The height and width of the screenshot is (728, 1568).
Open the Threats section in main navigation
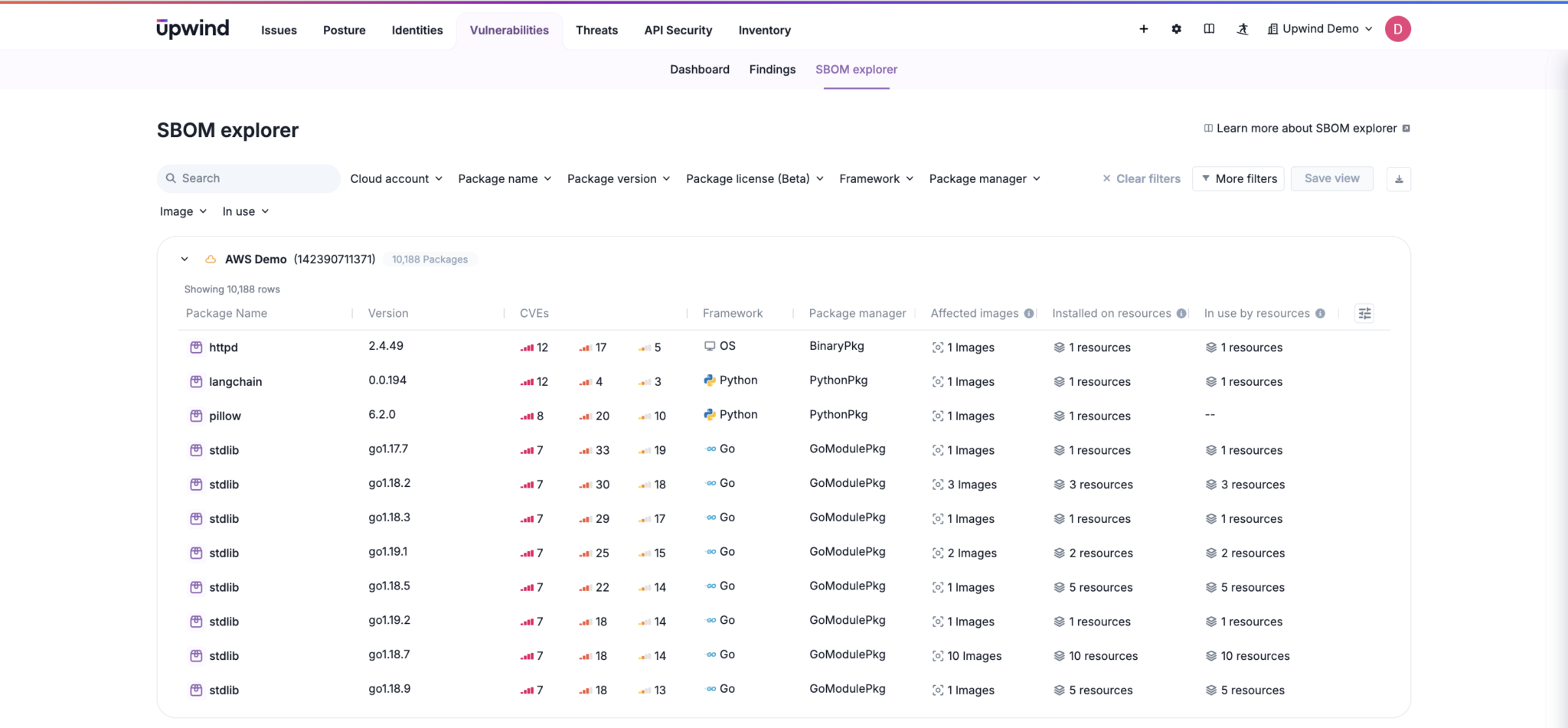596,30
